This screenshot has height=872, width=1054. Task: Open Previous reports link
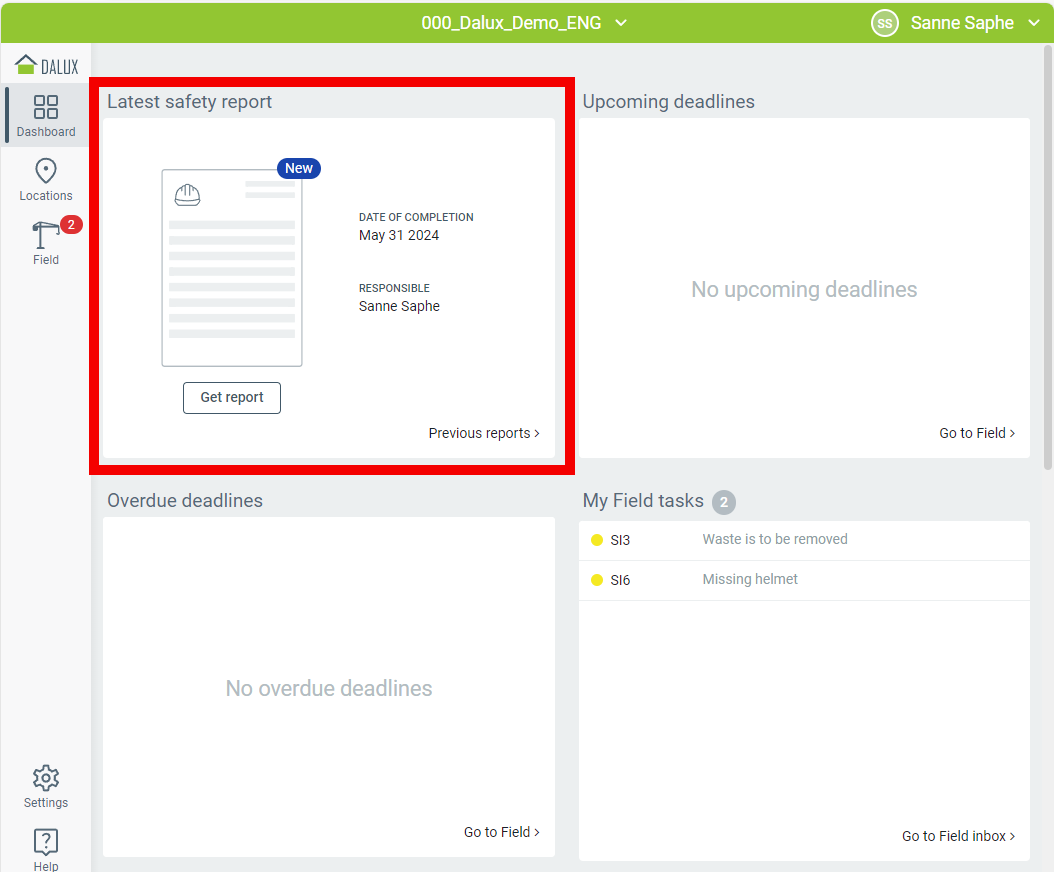[x=484, y=433]
